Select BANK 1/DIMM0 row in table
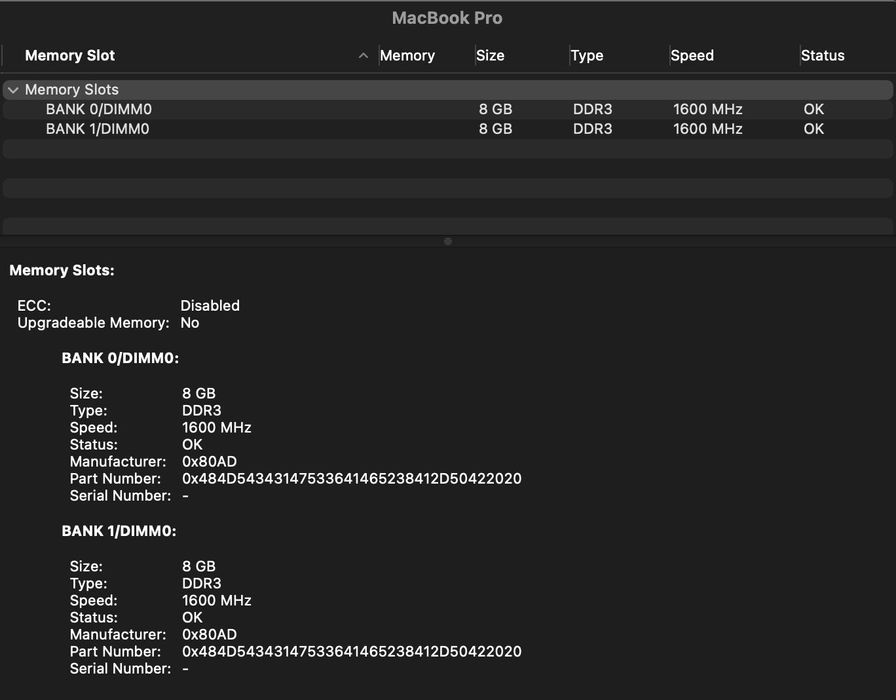The image size is (896, 700). coord(447,129)
